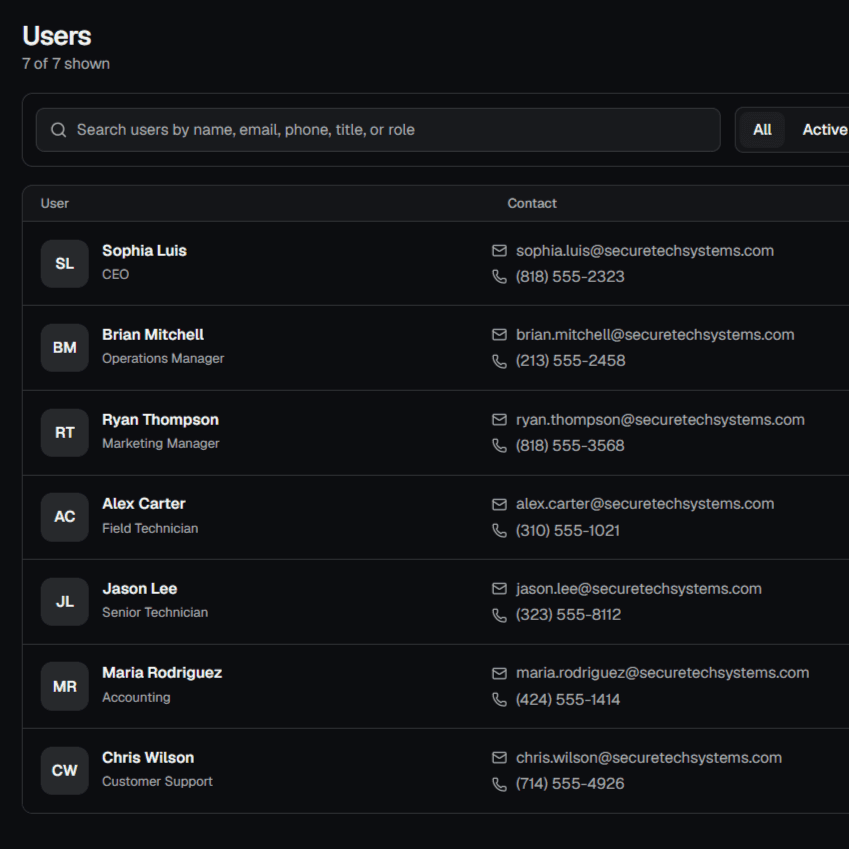This screenshot has width=849, height=849.
Task: Click the Operations Manager title text
Action: tap(163, 358)
